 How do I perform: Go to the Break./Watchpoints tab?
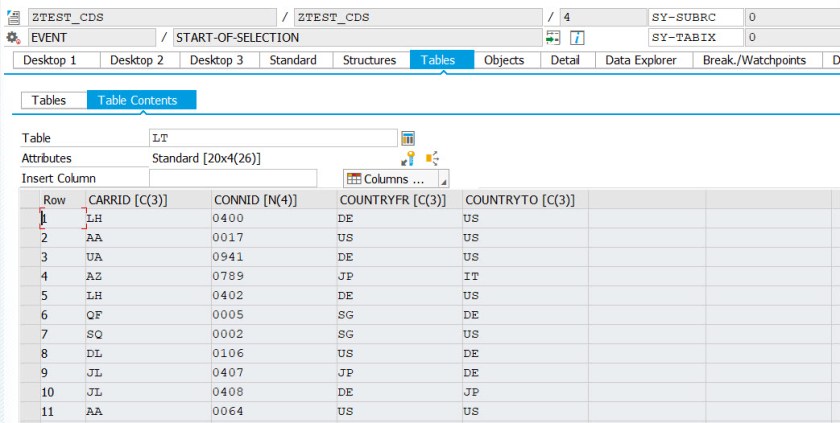click(x=754, y=60)
